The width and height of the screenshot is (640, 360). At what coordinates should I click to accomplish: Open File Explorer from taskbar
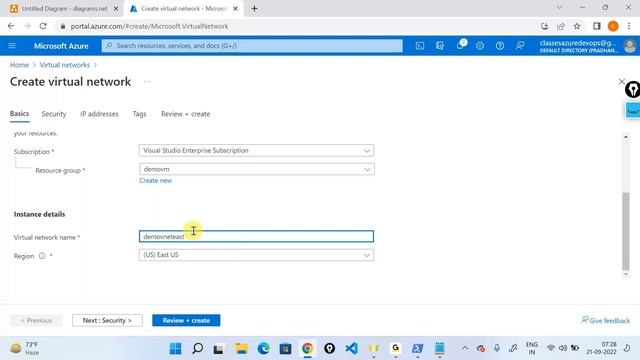[241, 349]
